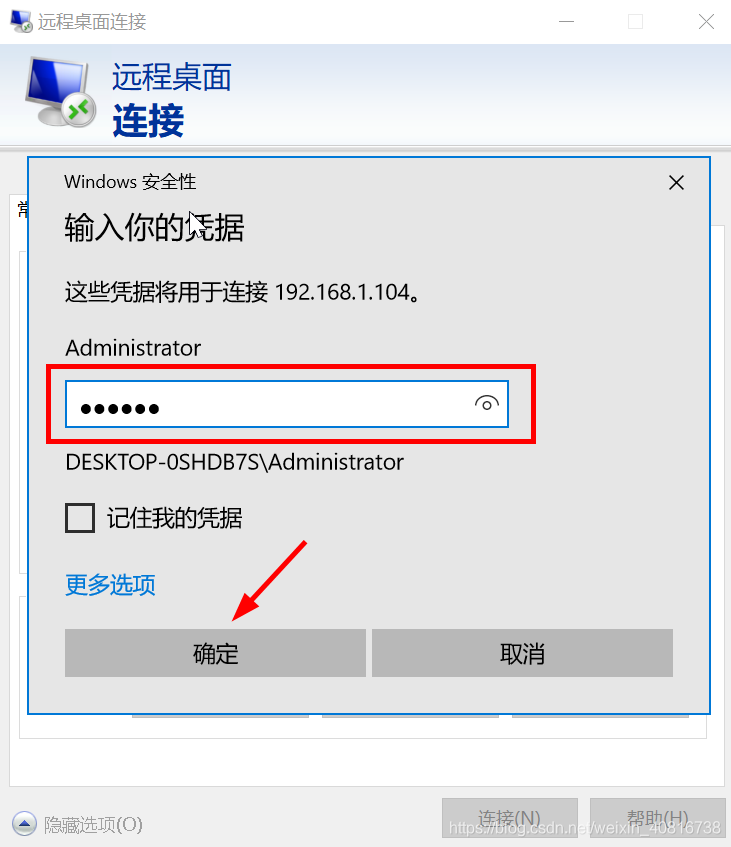Check the 记住我的凭据 checkbox
This screenshot has height=847, width=731.
pos(80,517)
